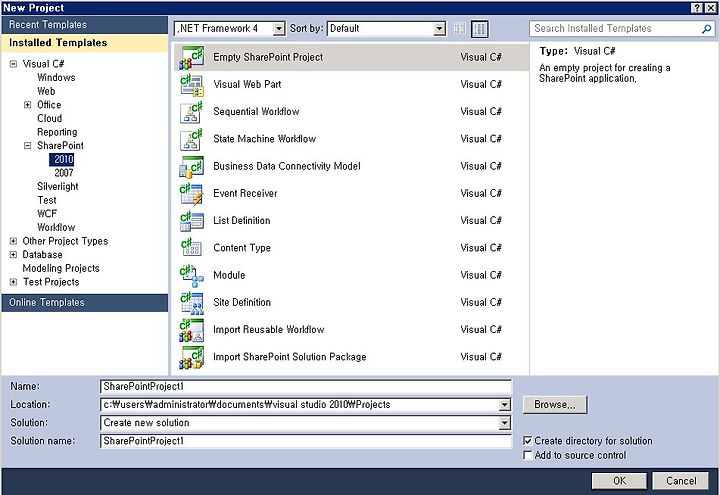Expand the Office tree node
Screen dimensions: 720x495
pos(28,105)
